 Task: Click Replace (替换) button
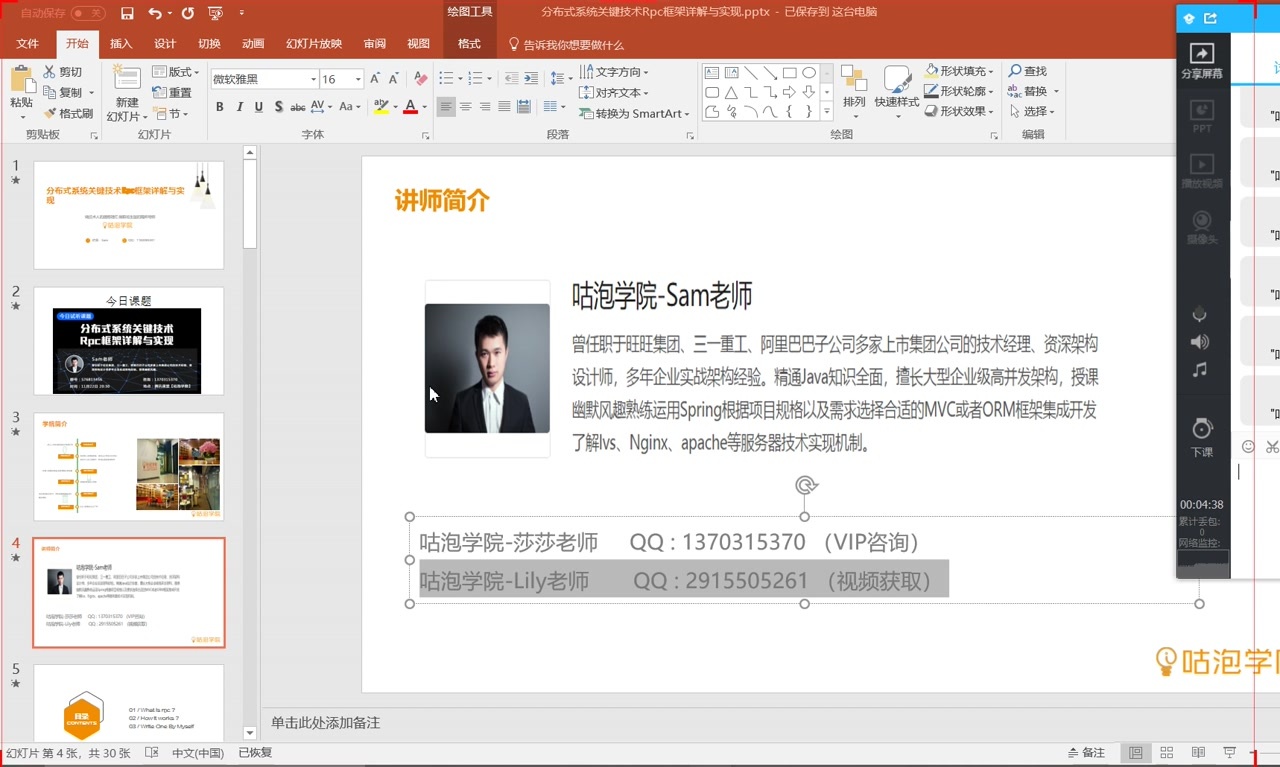[1032, 91]
